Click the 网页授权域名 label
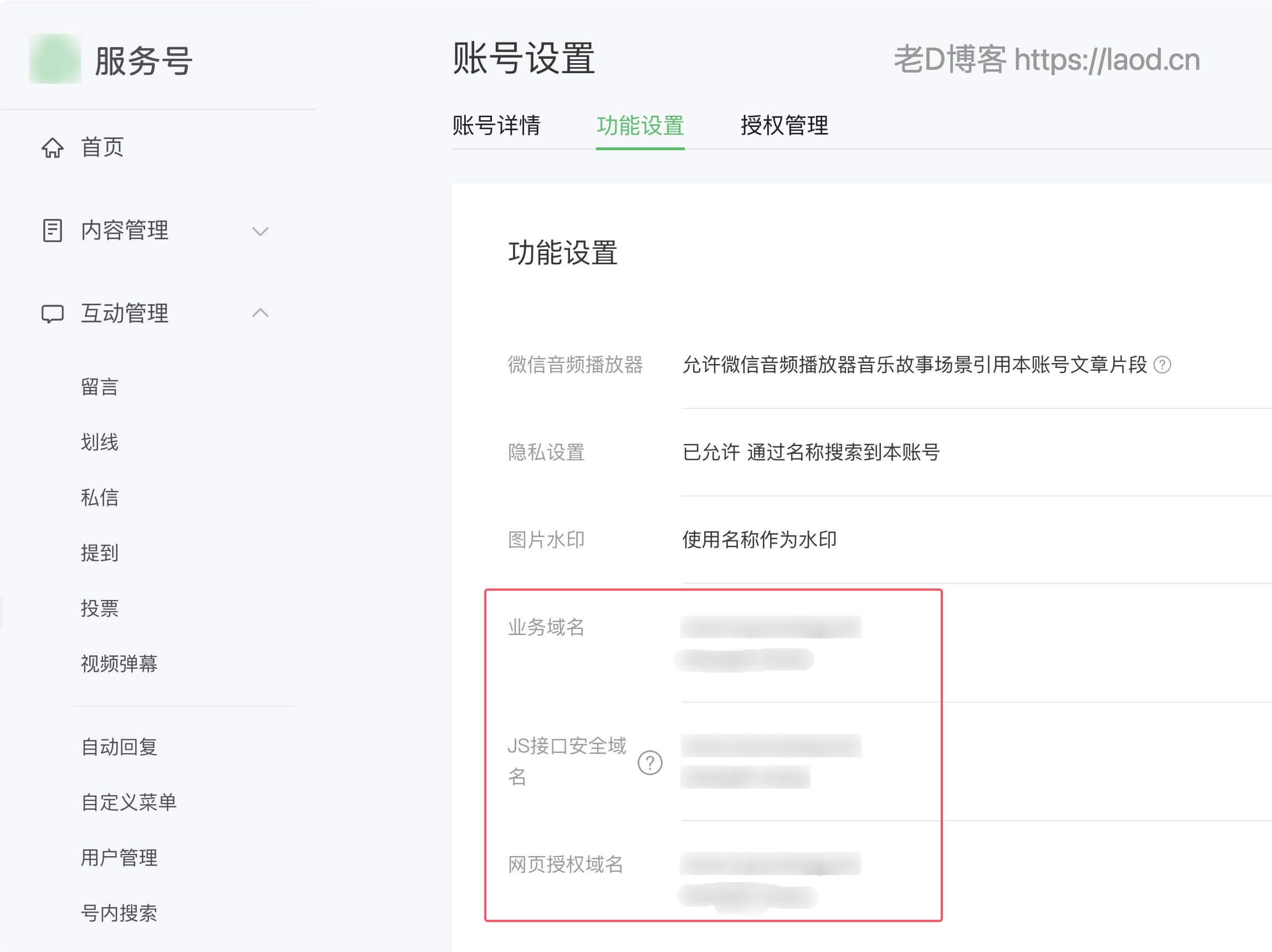 click(565, 864)
